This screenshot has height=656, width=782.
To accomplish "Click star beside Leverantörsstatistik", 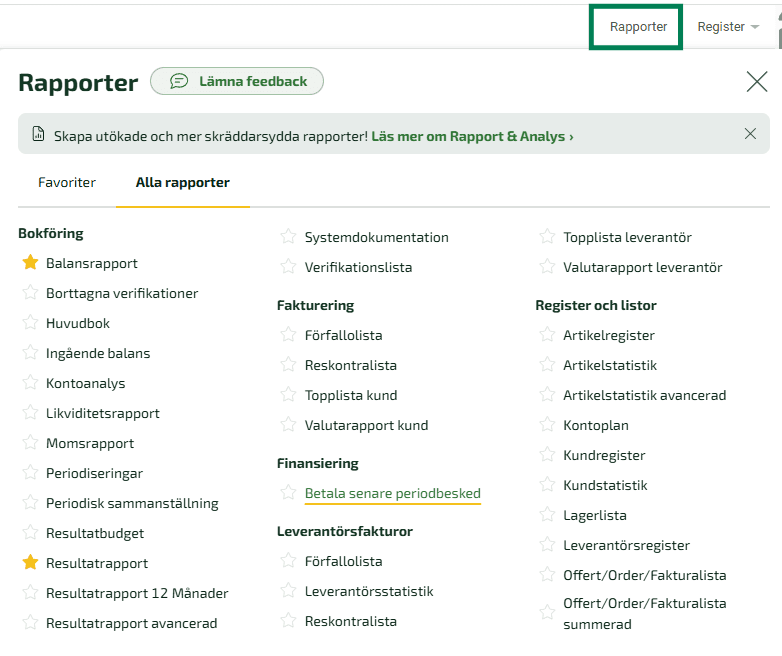I will [x=288, y=591].
